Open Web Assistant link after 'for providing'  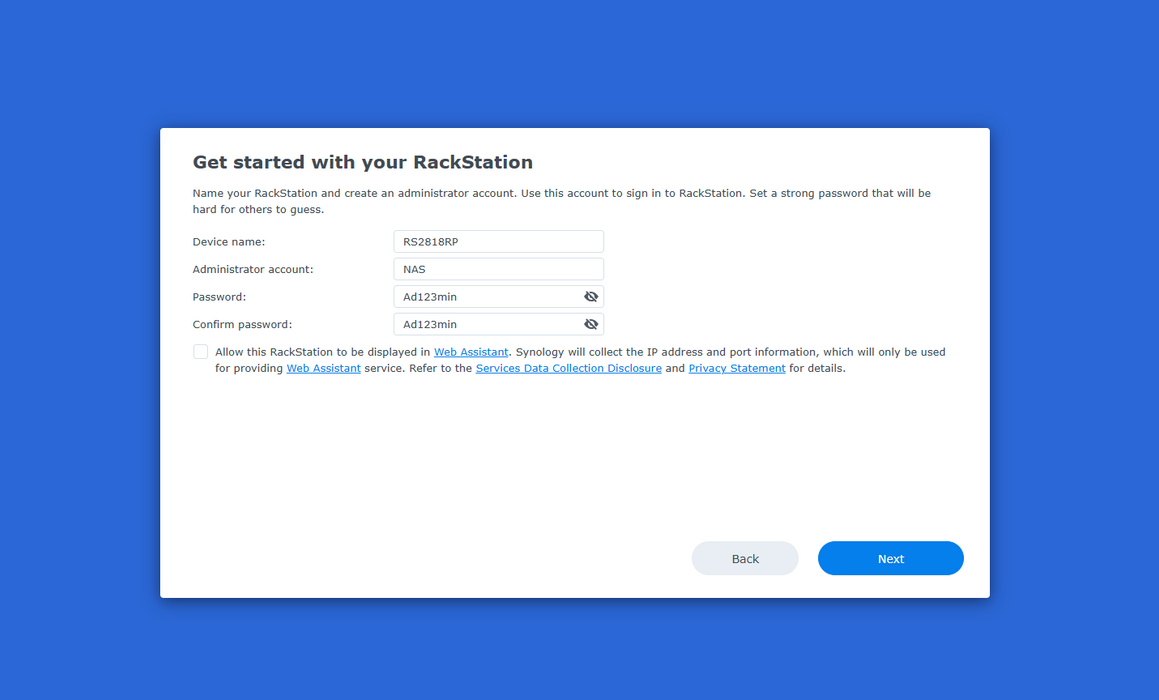tap(324, 368)
